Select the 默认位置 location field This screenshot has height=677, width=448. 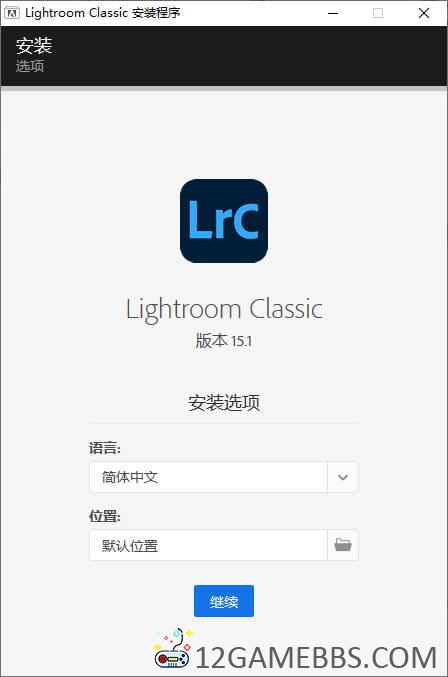point(208,545)
